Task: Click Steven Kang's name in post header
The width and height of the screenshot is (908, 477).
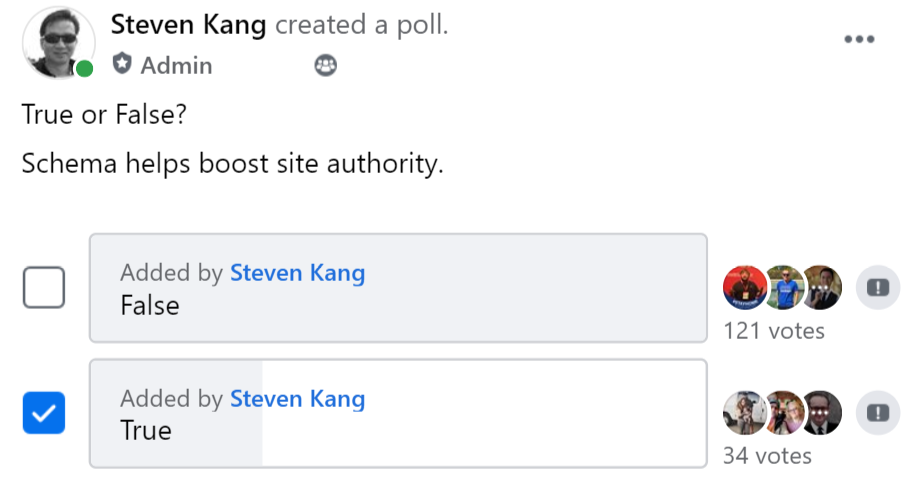Action: coord(188,25)
